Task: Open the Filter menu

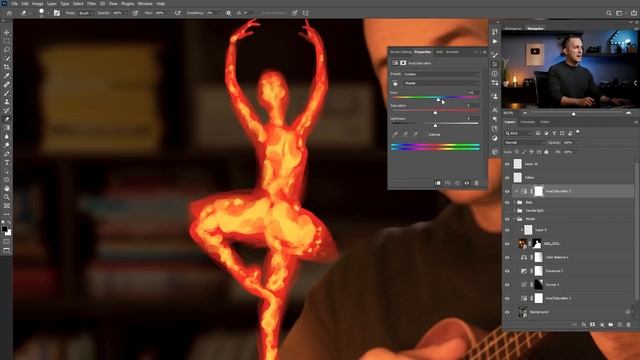Action: pos(91,4)
